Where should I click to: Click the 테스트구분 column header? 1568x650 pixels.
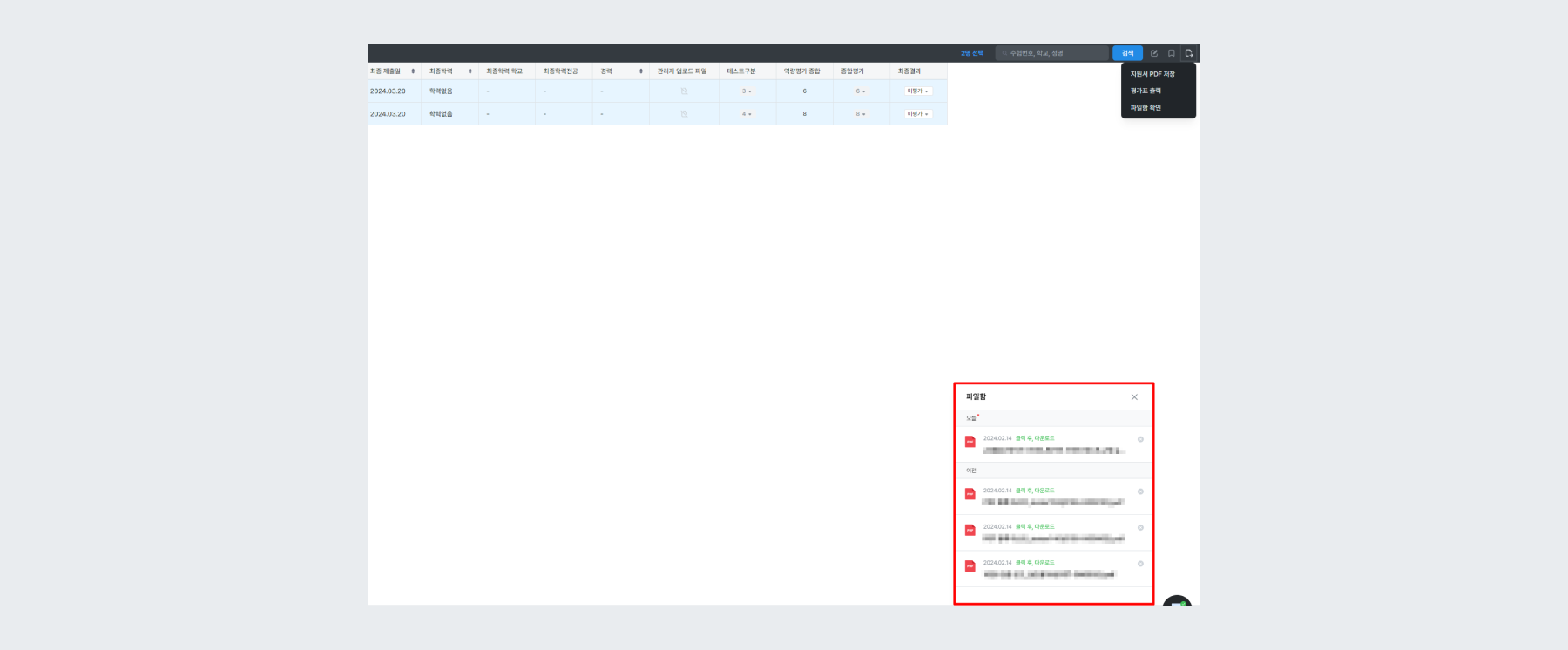741,71
